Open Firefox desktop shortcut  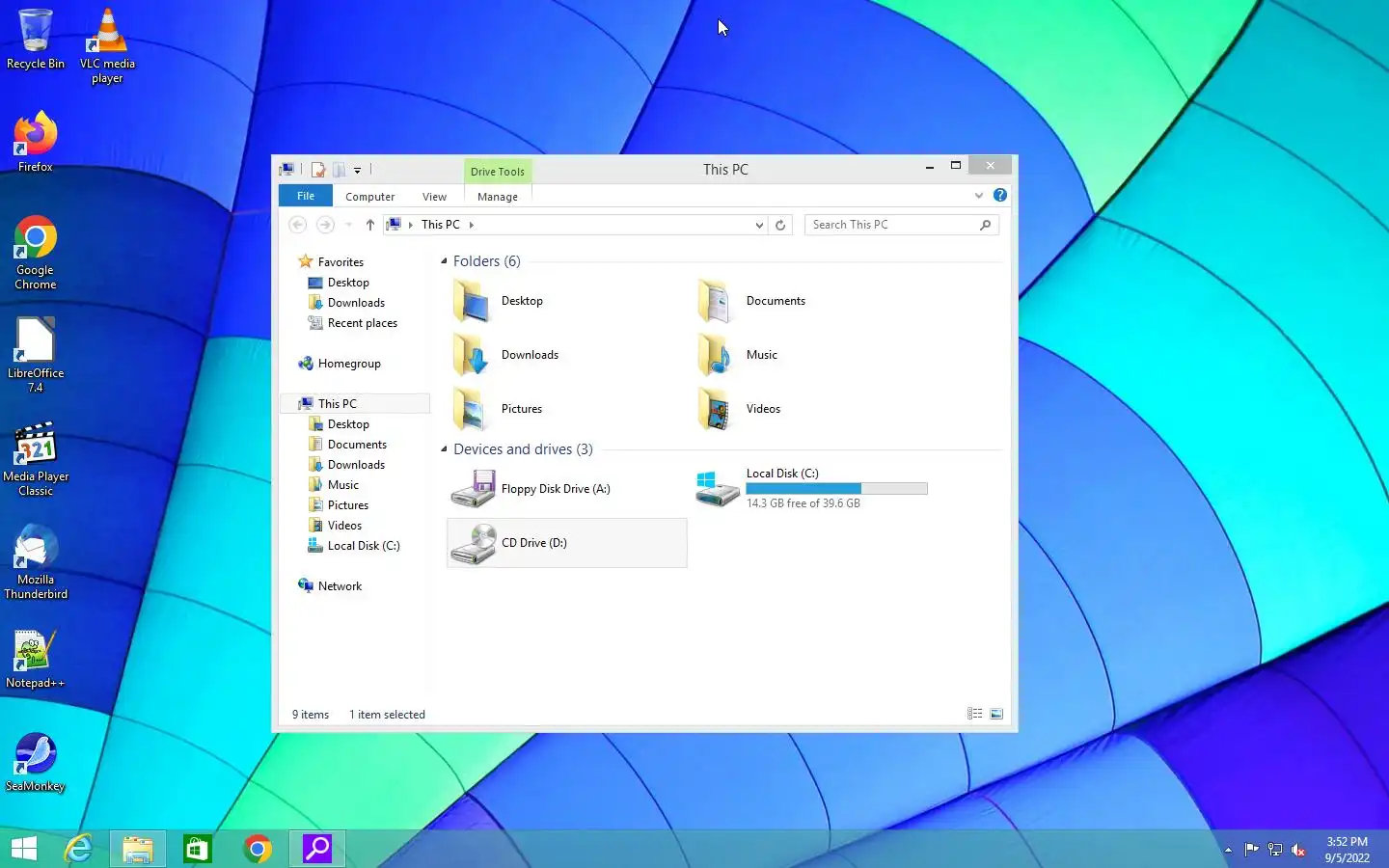click(36, 142)
